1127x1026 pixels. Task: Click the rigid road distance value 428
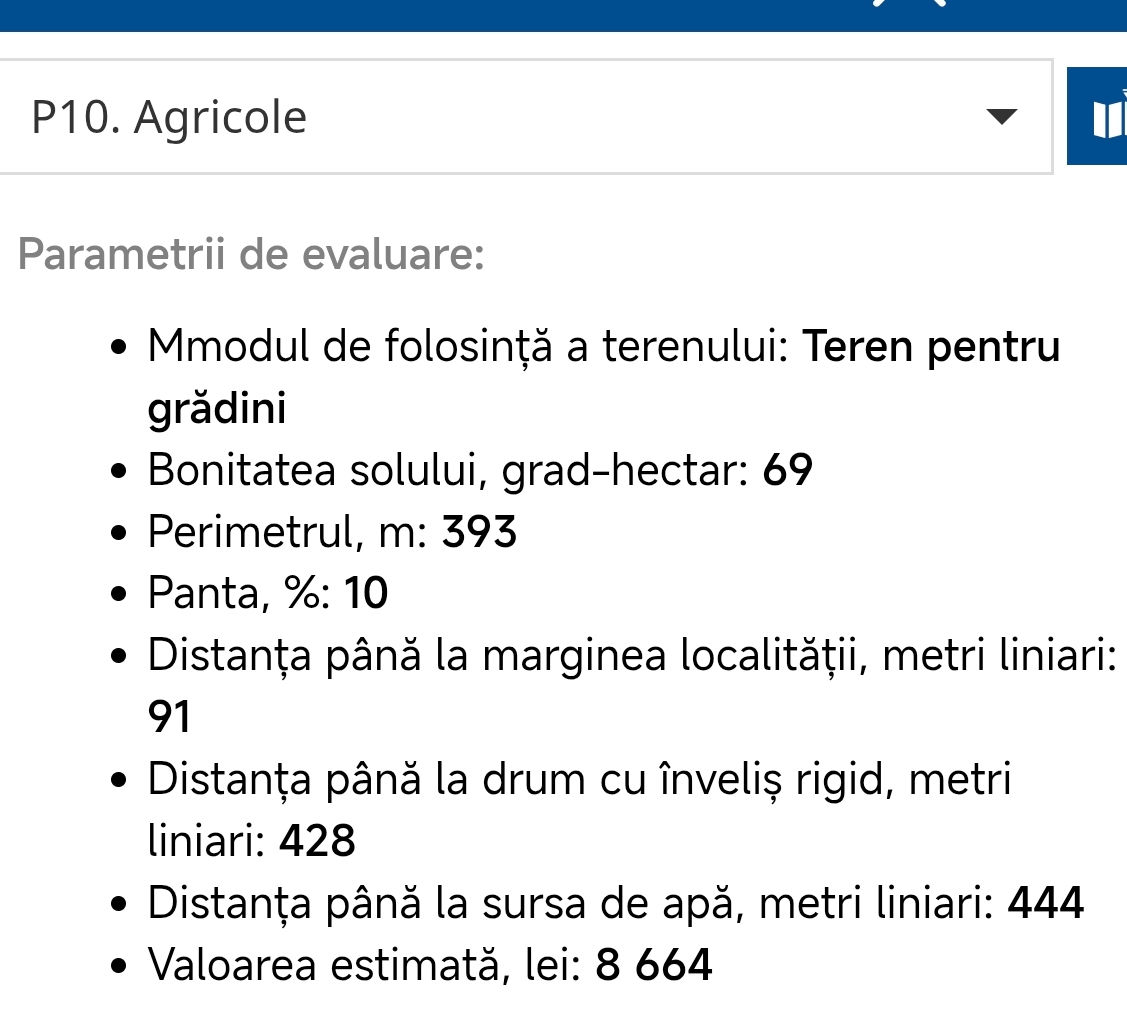[317, 841]
